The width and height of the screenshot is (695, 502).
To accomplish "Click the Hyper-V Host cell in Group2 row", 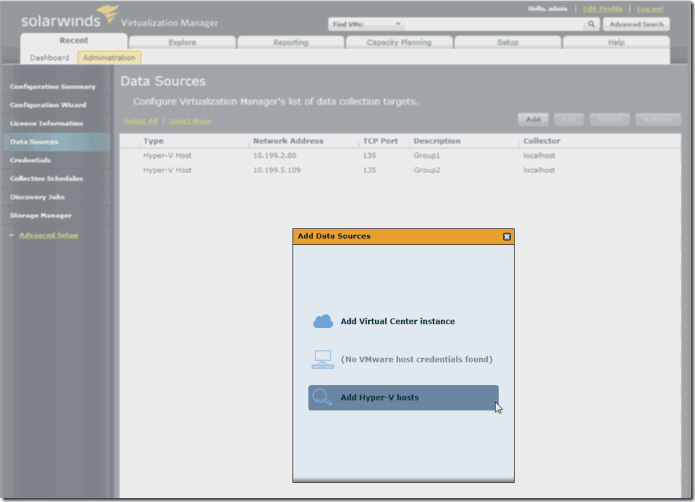I will pyautogui.click(x=167, y=170).
